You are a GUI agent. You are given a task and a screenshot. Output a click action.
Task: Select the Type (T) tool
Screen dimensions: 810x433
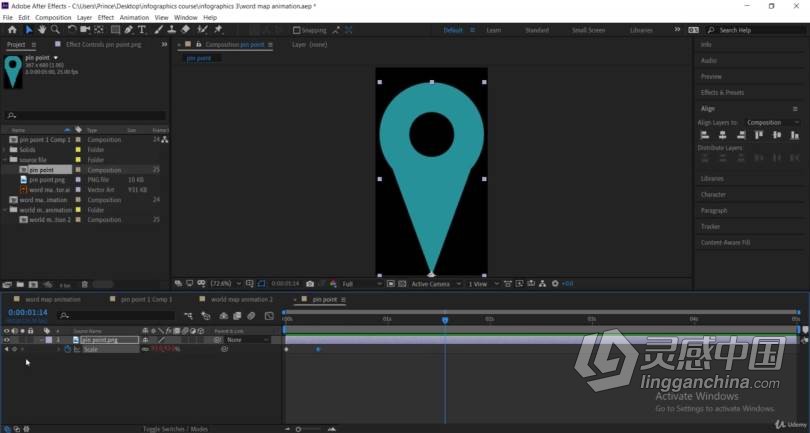pyautogui.click(x=142, y=30)
